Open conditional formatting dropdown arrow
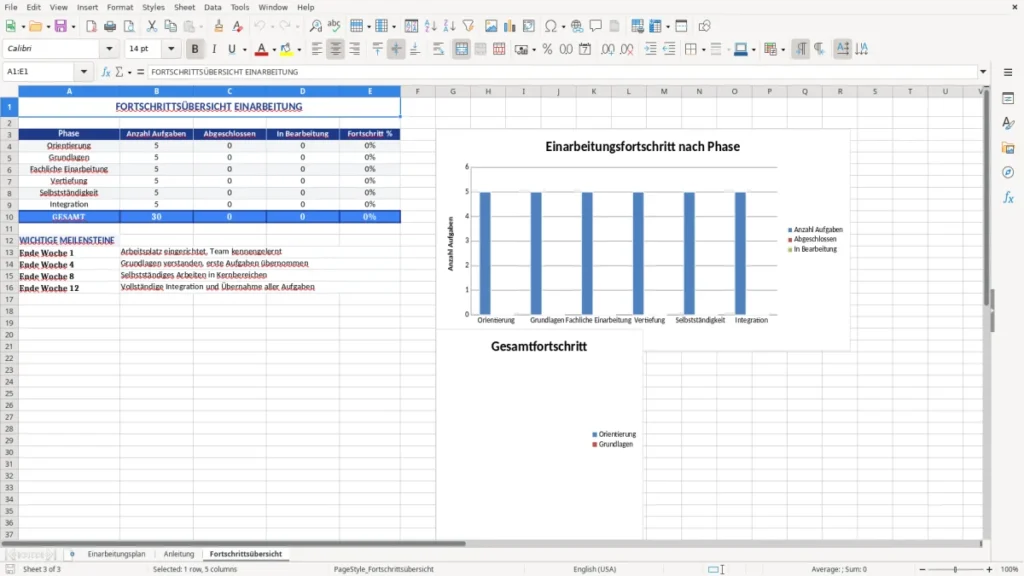The height and width of the screenshot is (576, 1024). click(x=783, y=50)
